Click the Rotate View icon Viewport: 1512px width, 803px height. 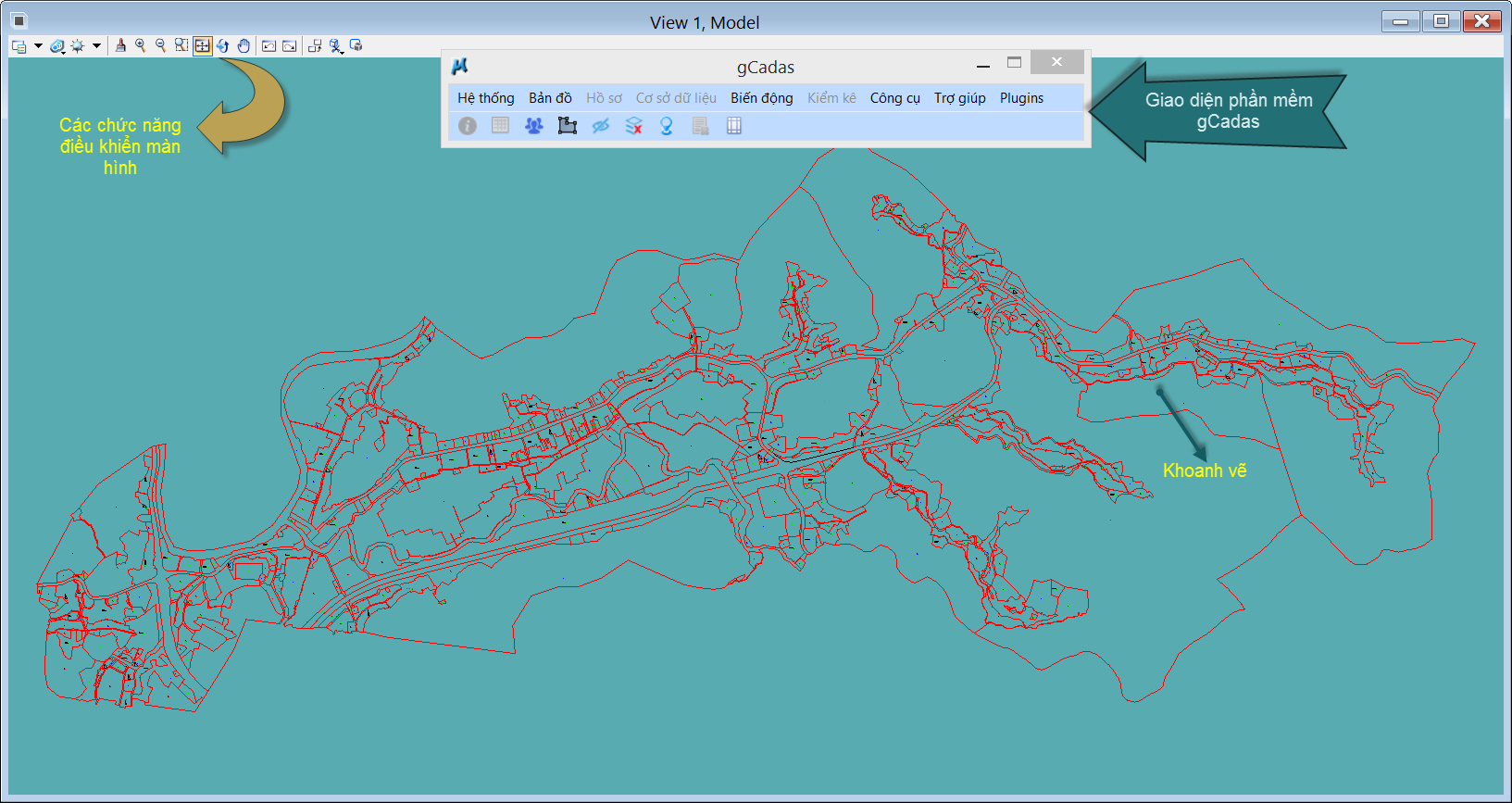click(x=223, y=45)
